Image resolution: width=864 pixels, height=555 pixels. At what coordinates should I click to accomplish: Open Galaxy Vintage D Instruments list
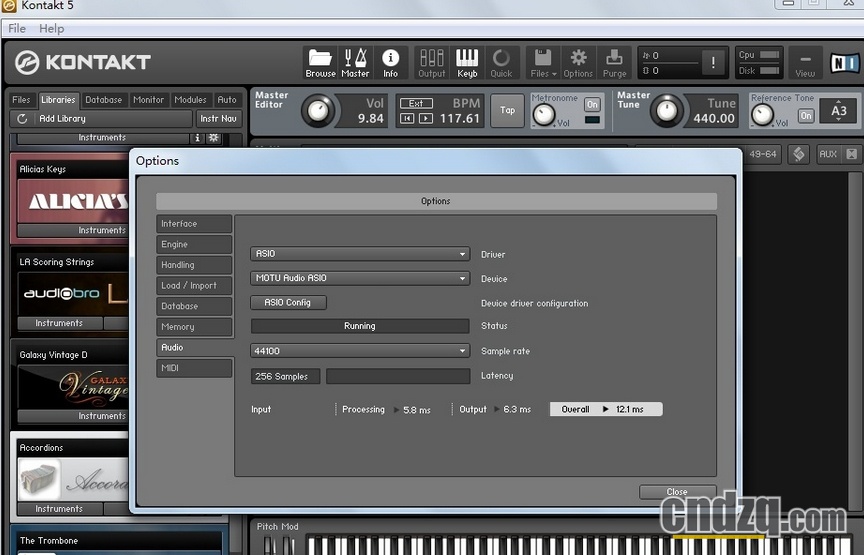pos(73,416)
